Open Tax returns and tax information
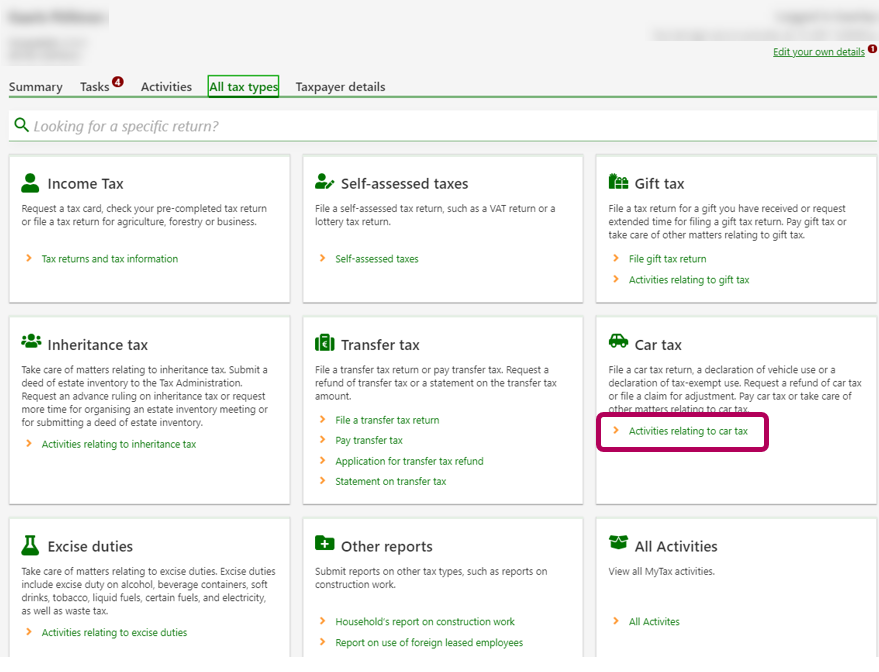879x672 pixels. [110, 259]
